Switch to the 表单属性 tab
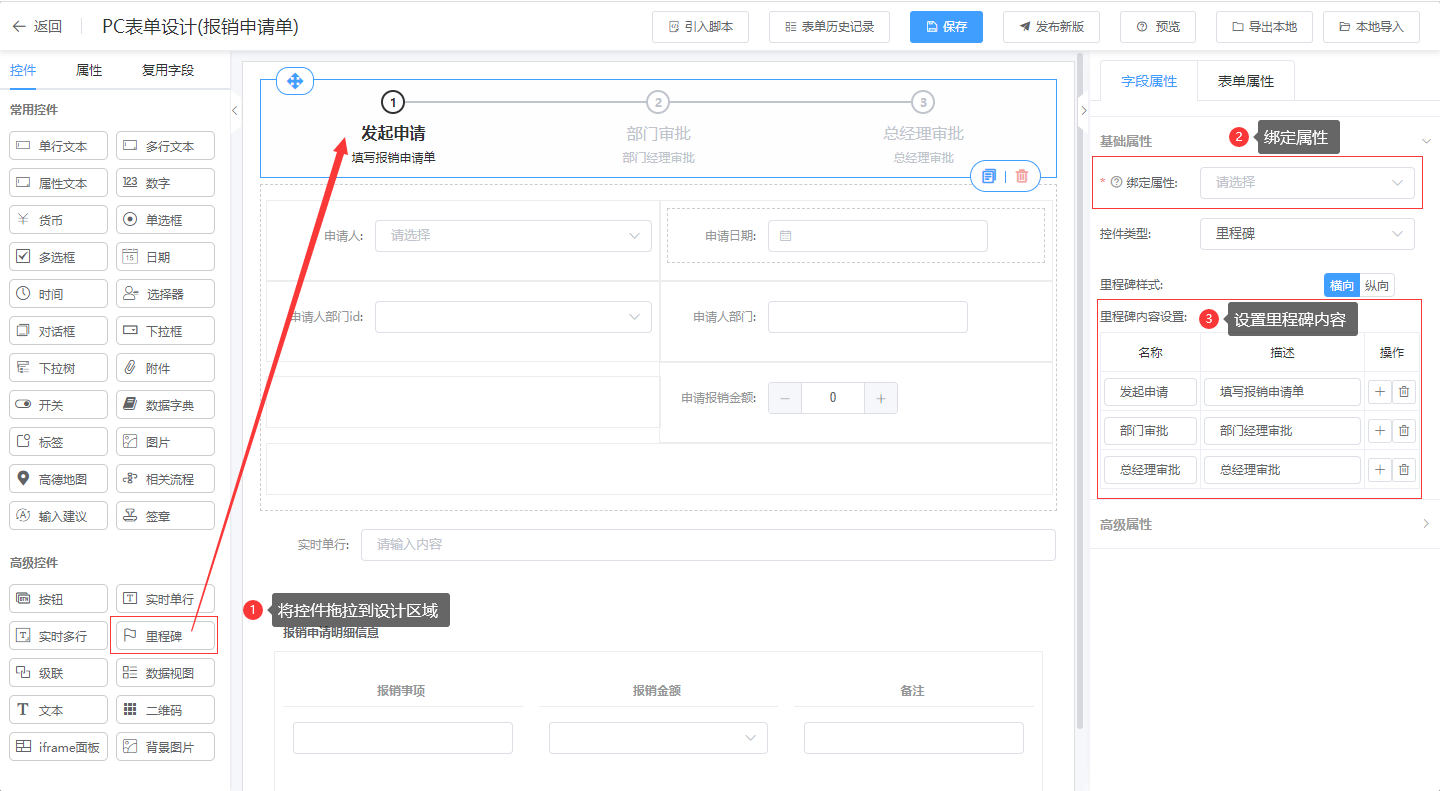This screenshot has width=1440, height=791. [x=1245, y=81]
